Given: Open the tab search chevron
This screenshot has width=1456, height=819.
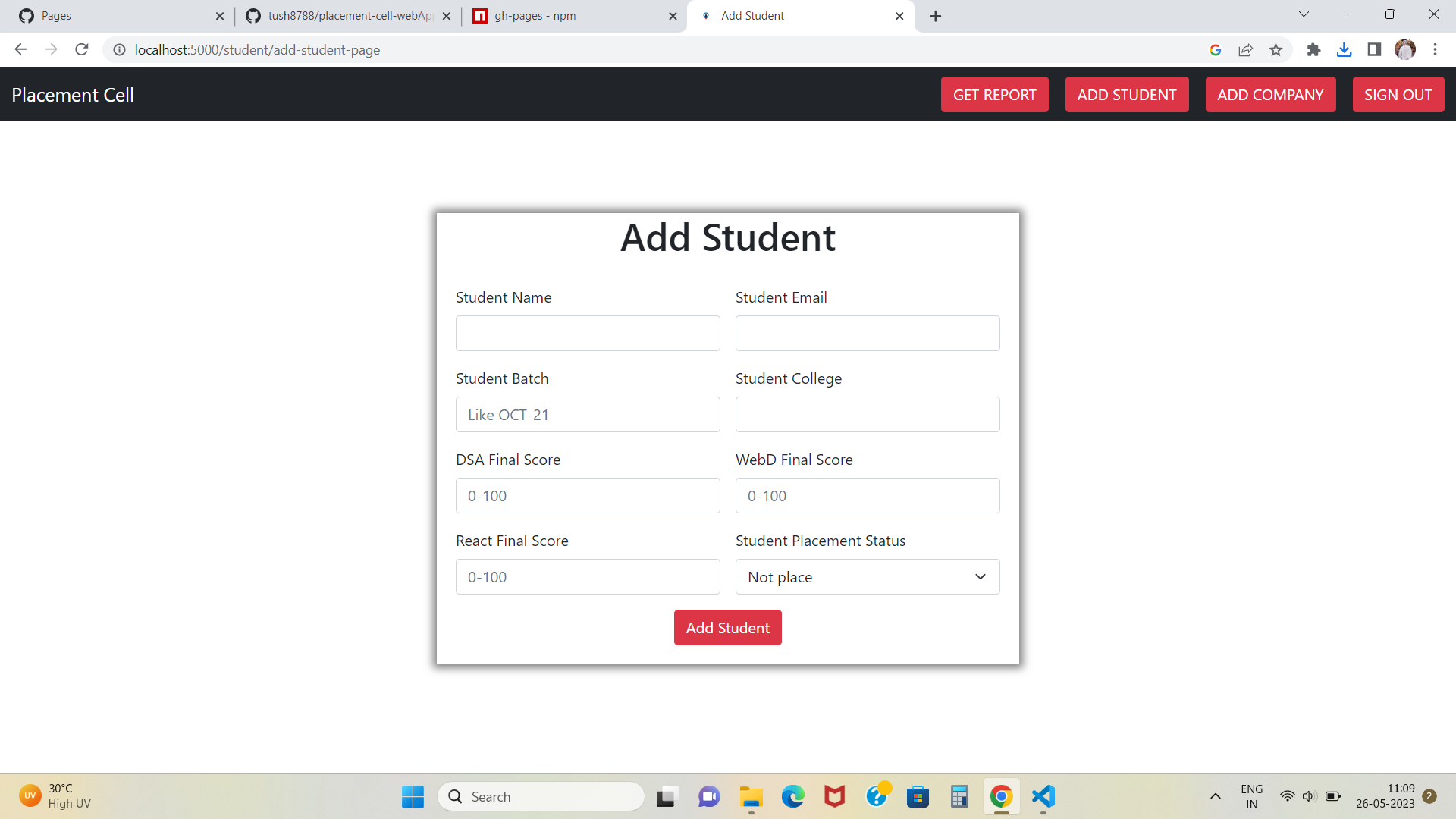Looking at the screenshot, I should [x=1303, y=14].
